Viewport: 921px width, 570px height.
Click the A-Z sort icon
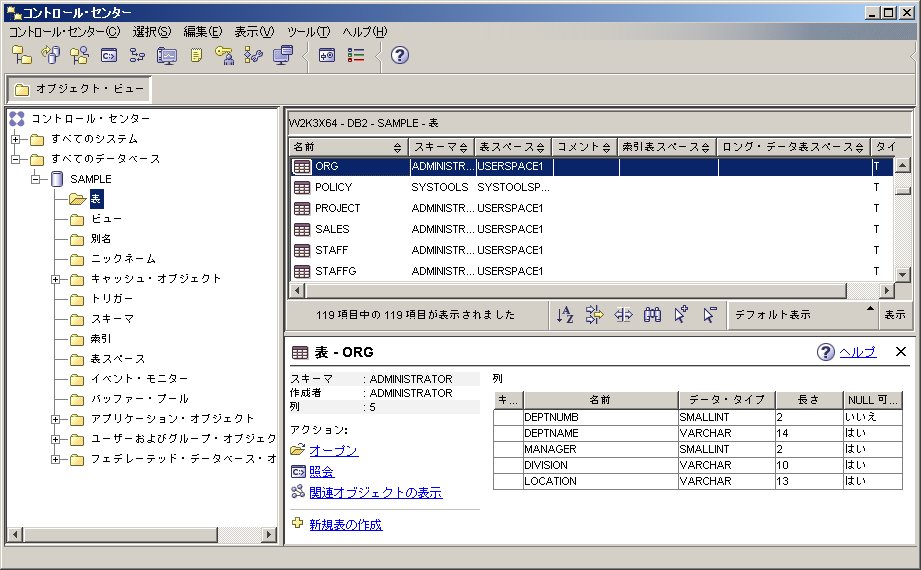click(565, 315)
